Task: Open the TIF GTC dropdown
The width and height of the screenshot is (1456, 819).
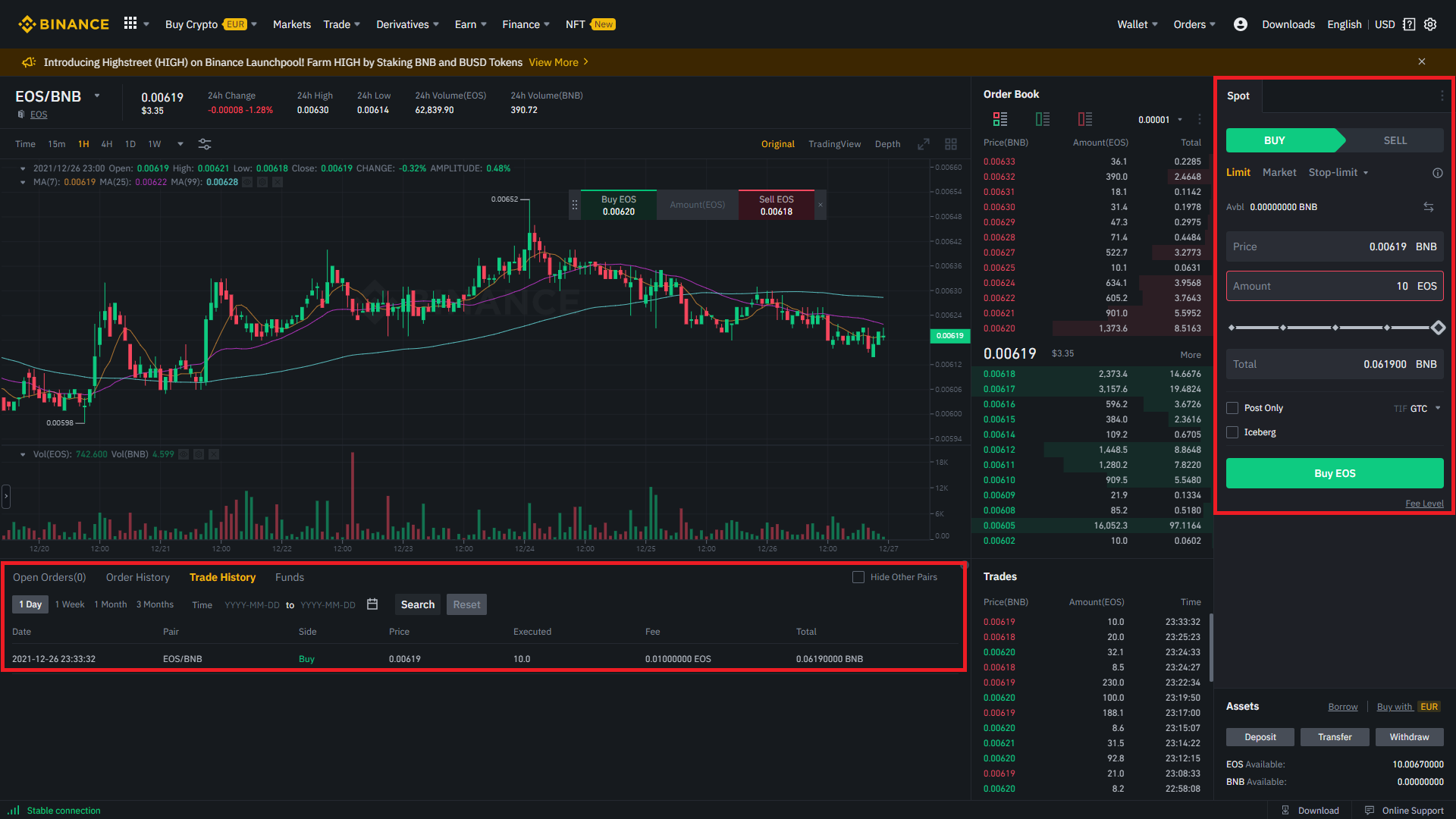Action: coord(1418,408)
